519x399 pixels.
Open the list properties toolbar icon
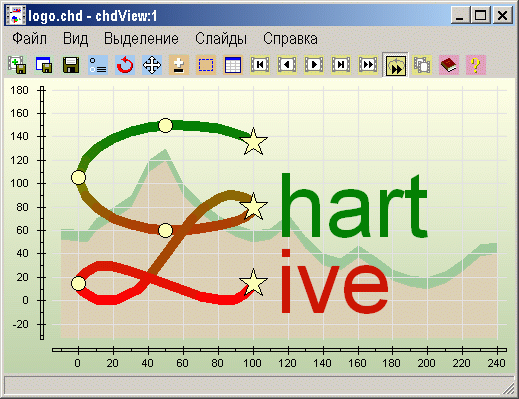98,65
